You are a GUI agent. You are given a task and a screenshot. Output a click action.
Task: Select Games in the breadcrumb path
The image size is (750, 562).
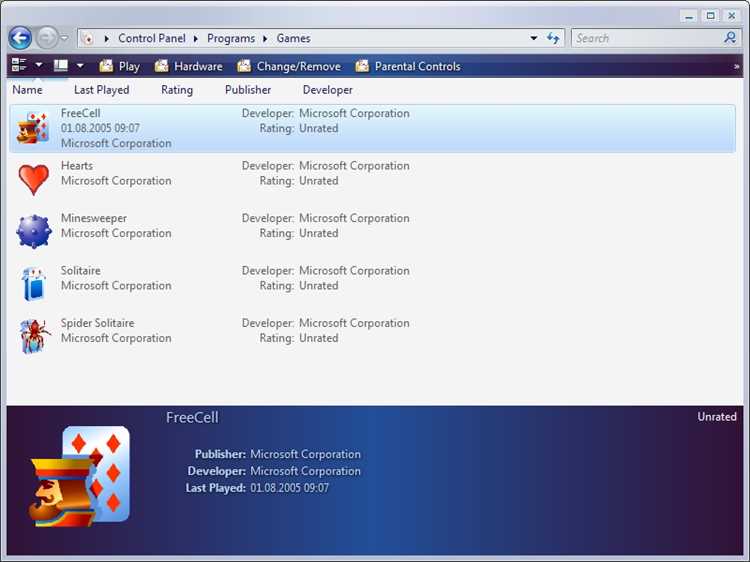coord(293,38)
